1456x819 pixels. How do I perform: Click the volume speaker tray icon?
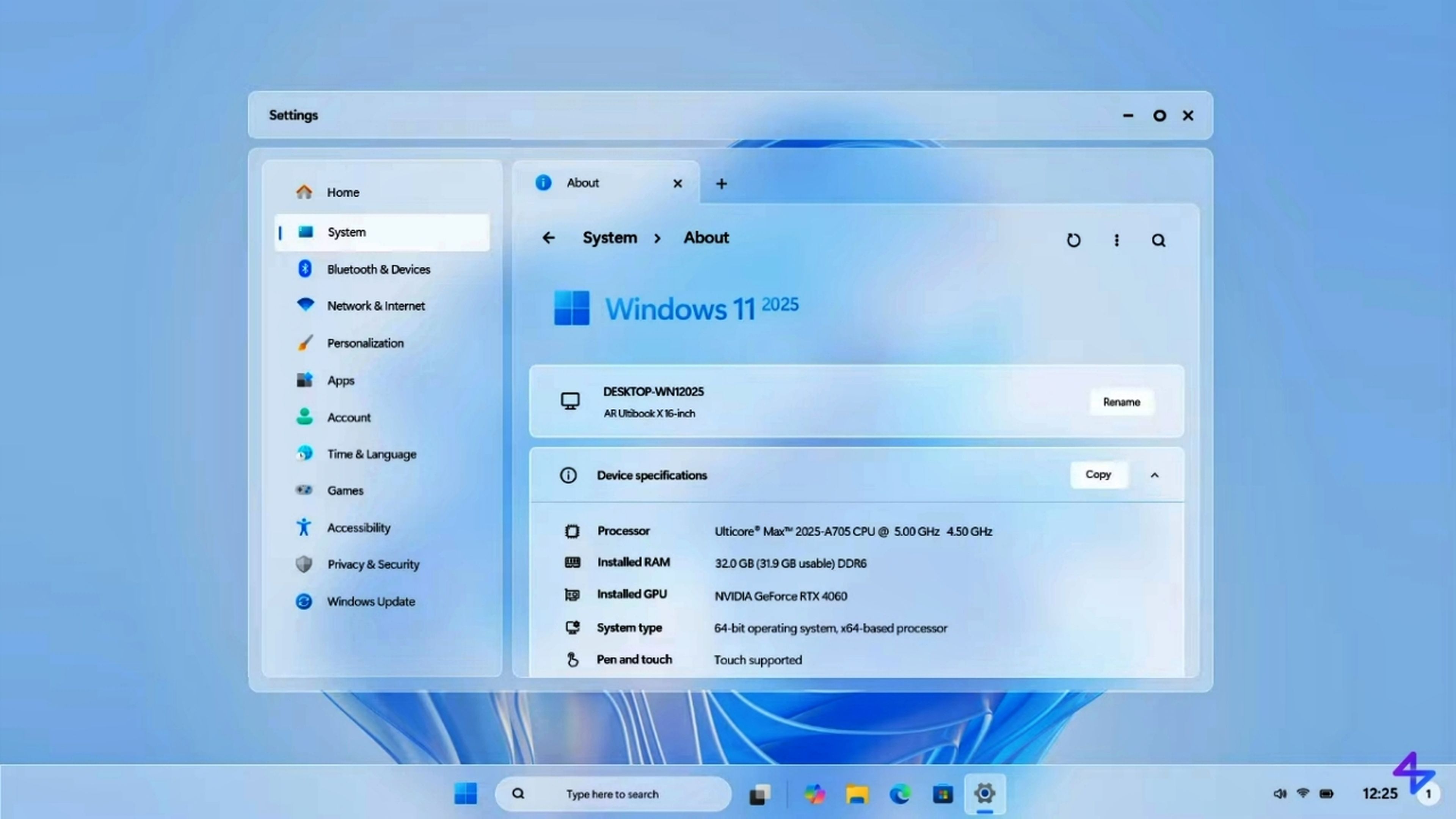pos(1280,794)
